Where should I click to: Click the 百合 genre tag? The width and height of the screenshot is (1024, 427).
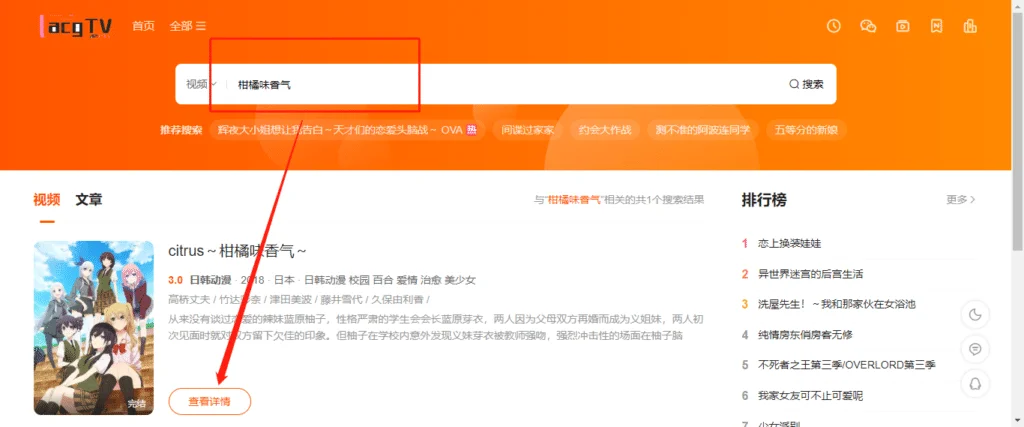pyautogui.click(x=383, y=280)
